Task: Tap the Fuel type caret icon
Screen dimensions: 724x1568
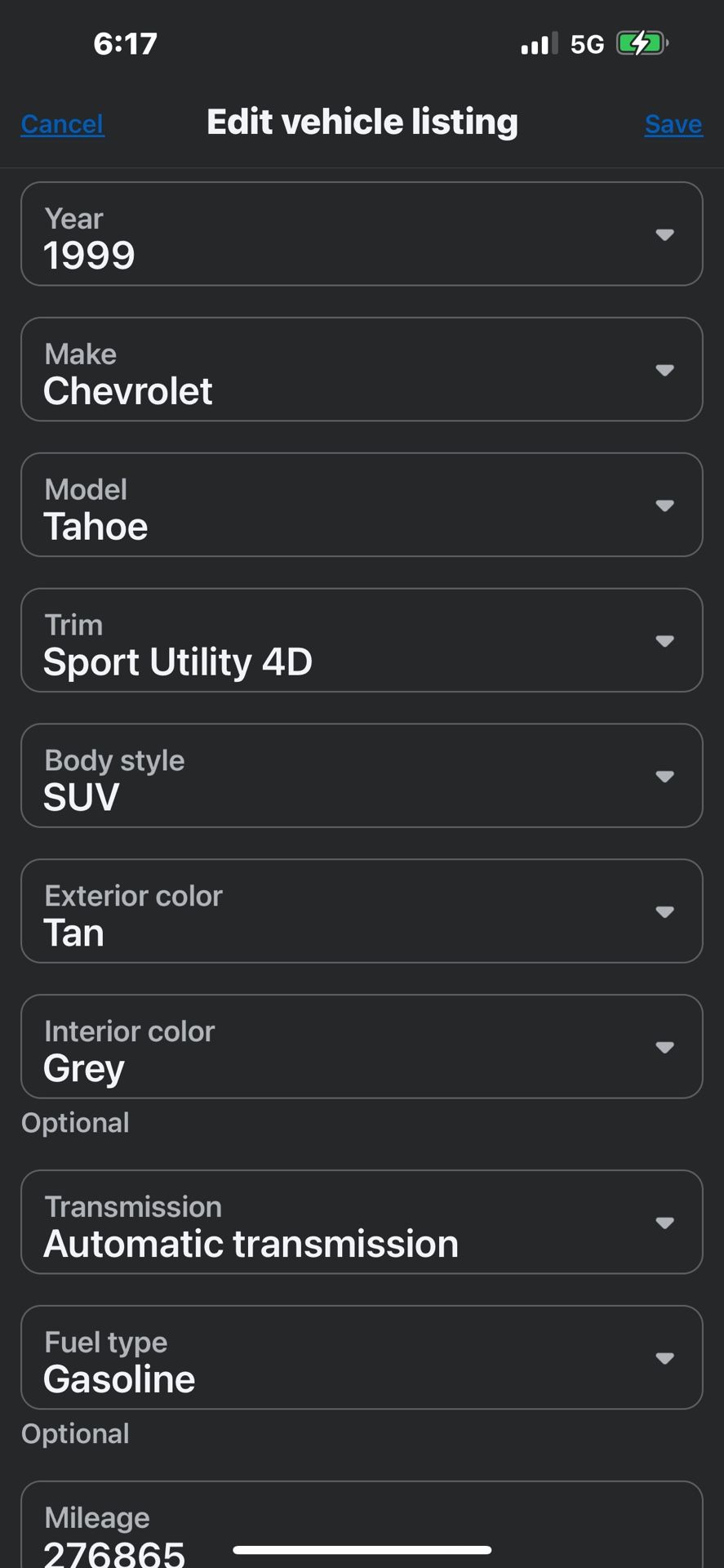Action: pyautogui.click(x=665, y=1358)
